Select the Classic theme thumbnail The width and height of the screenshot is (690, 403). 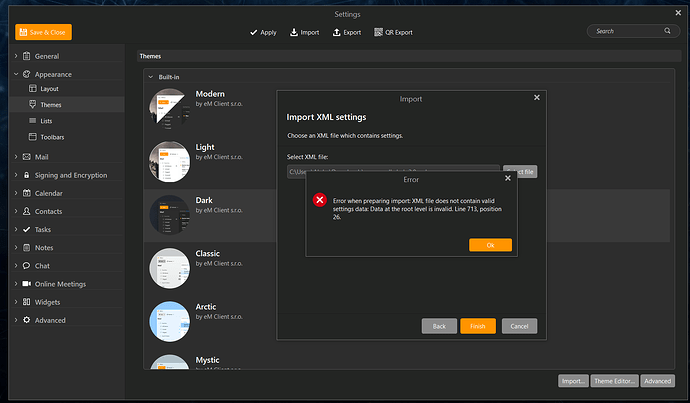pyautogui.click(x=169, y=268)
